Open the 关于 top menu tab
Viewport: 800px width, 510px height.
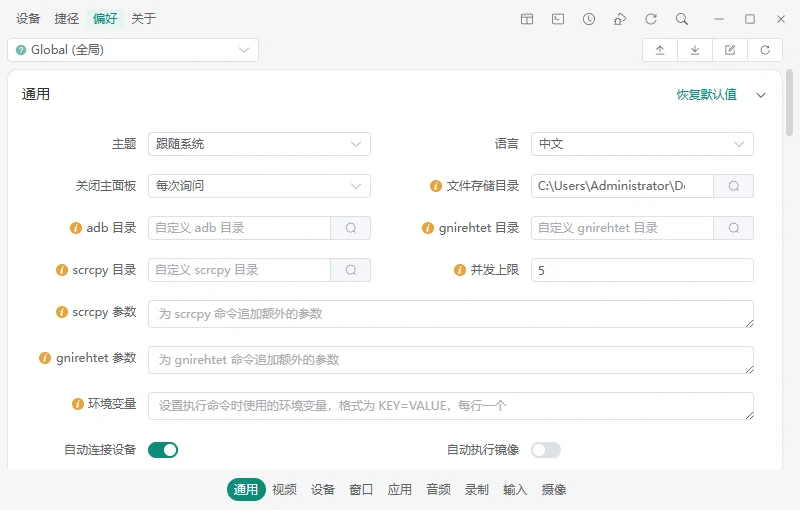coord(144,19)
